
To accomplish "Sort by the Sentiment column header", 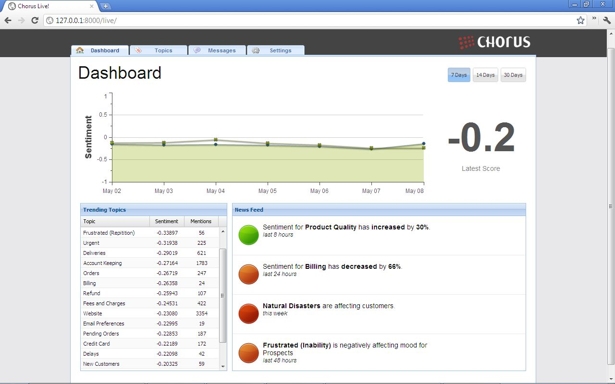I will [167, 221].
